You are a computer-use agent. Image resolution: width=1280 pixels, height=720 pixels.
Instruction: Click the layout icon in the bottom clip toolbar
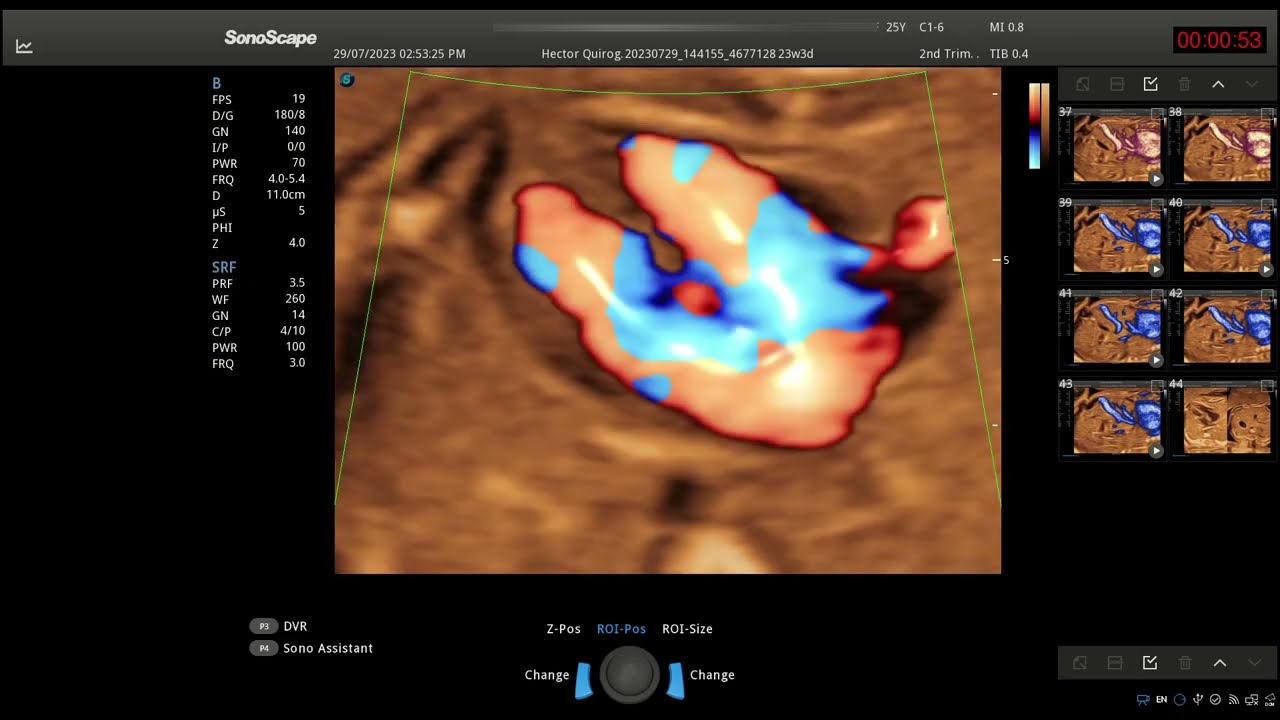(1115, 663)
